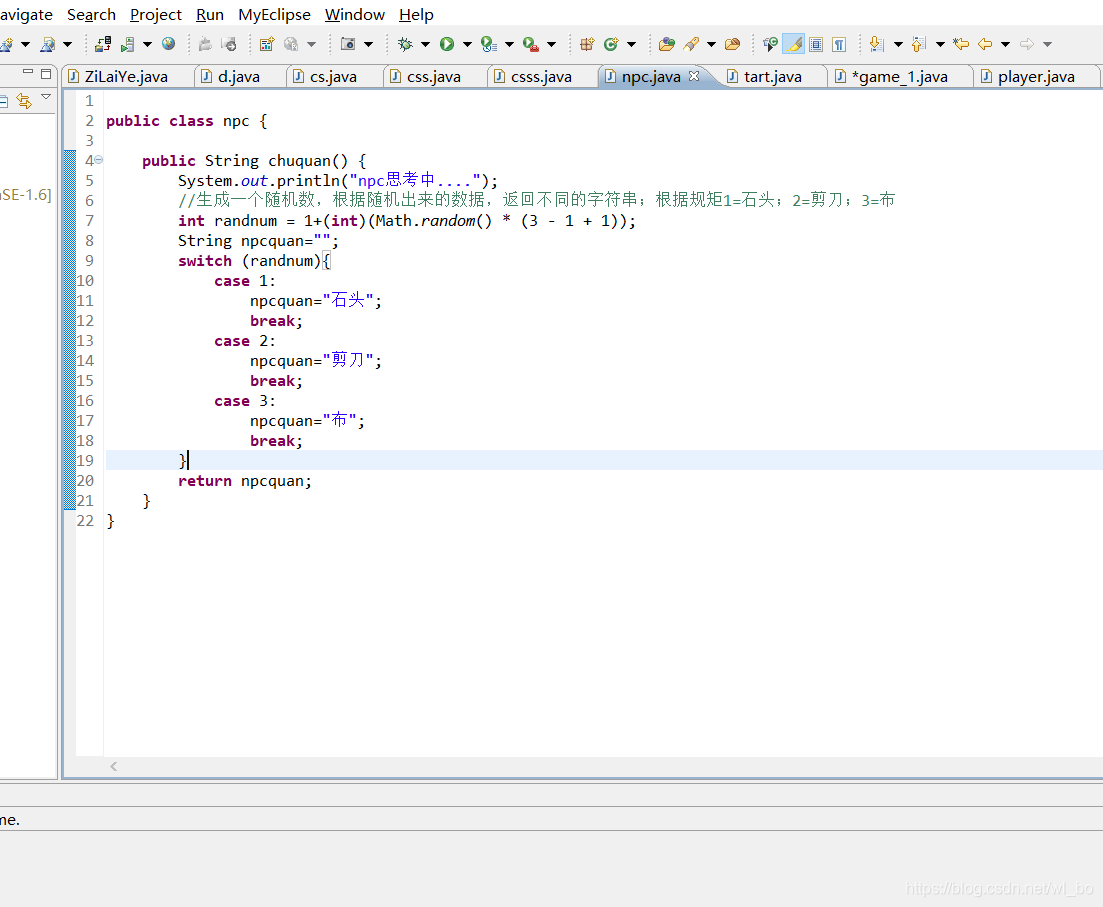The width and height of the screenshot is (1103, 907).
Task: Toggle Show Whitespace Characters pilcrow icon
Action: click(839, 44)
